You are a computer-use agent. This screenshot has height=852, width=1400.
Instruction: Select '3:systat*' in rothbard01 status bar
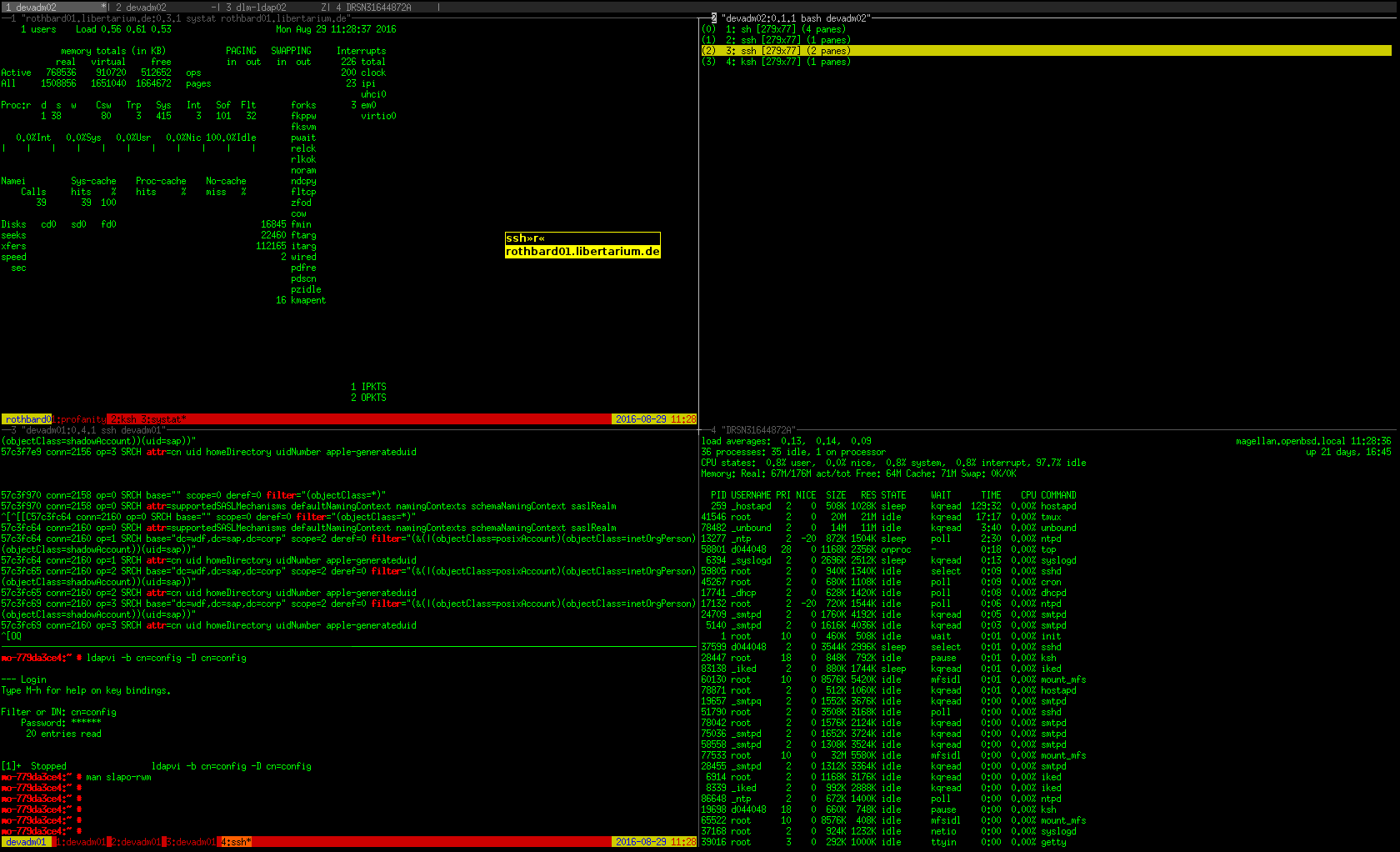[163, 419]
